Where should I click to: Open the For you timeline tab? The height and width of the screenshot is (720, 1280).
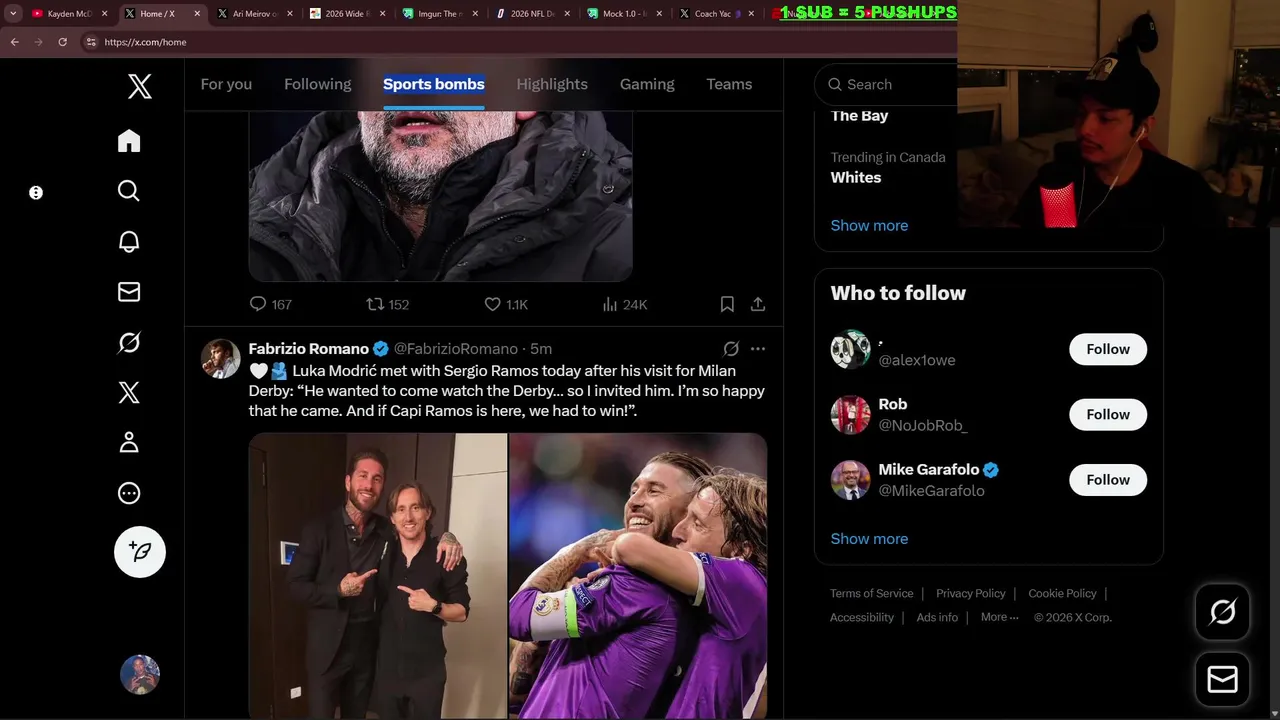pyautogui.click(x=226, y=84)
